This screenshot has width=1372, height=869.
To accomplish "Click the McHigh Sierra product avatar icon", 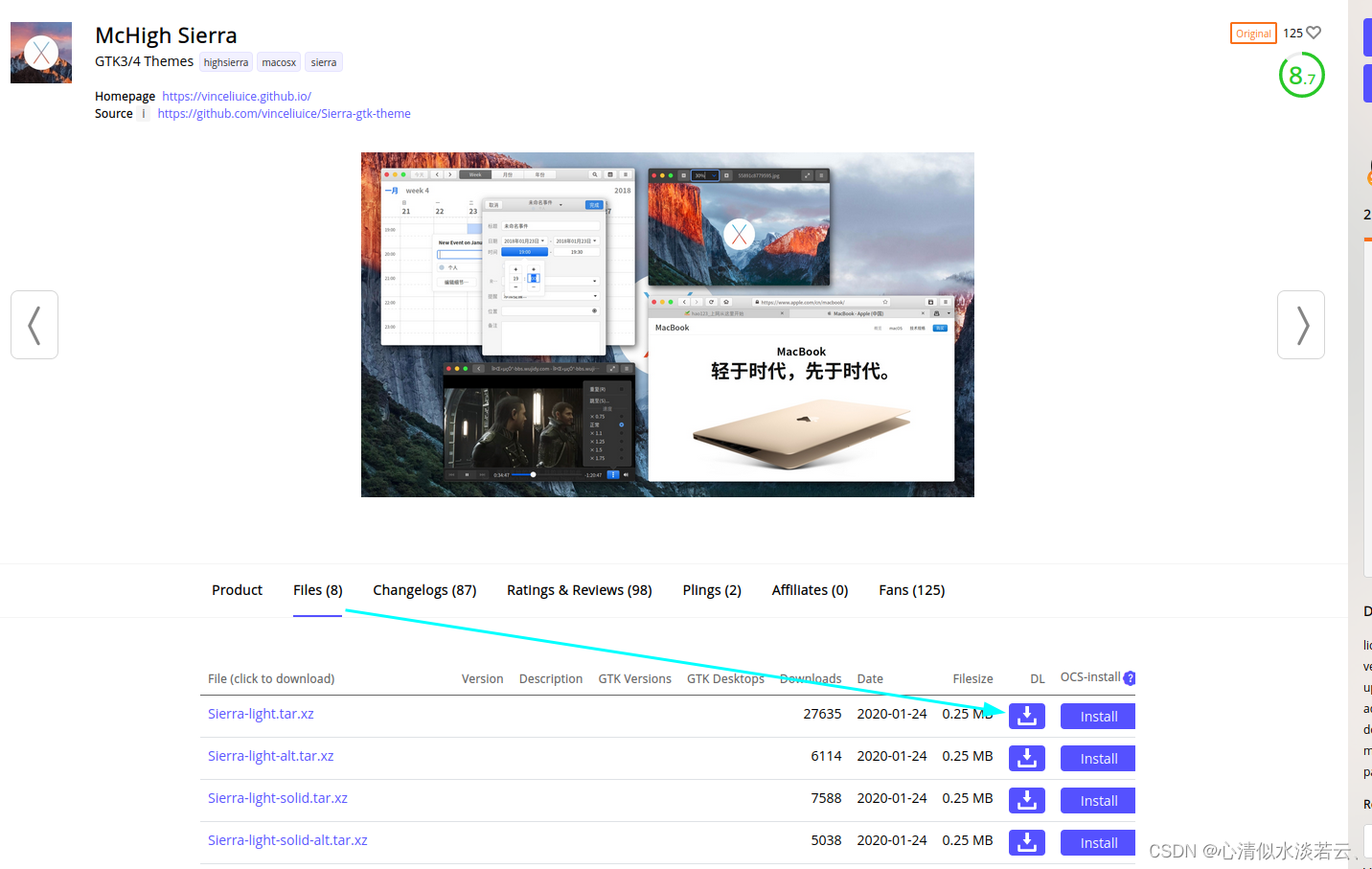I will 41,53.
